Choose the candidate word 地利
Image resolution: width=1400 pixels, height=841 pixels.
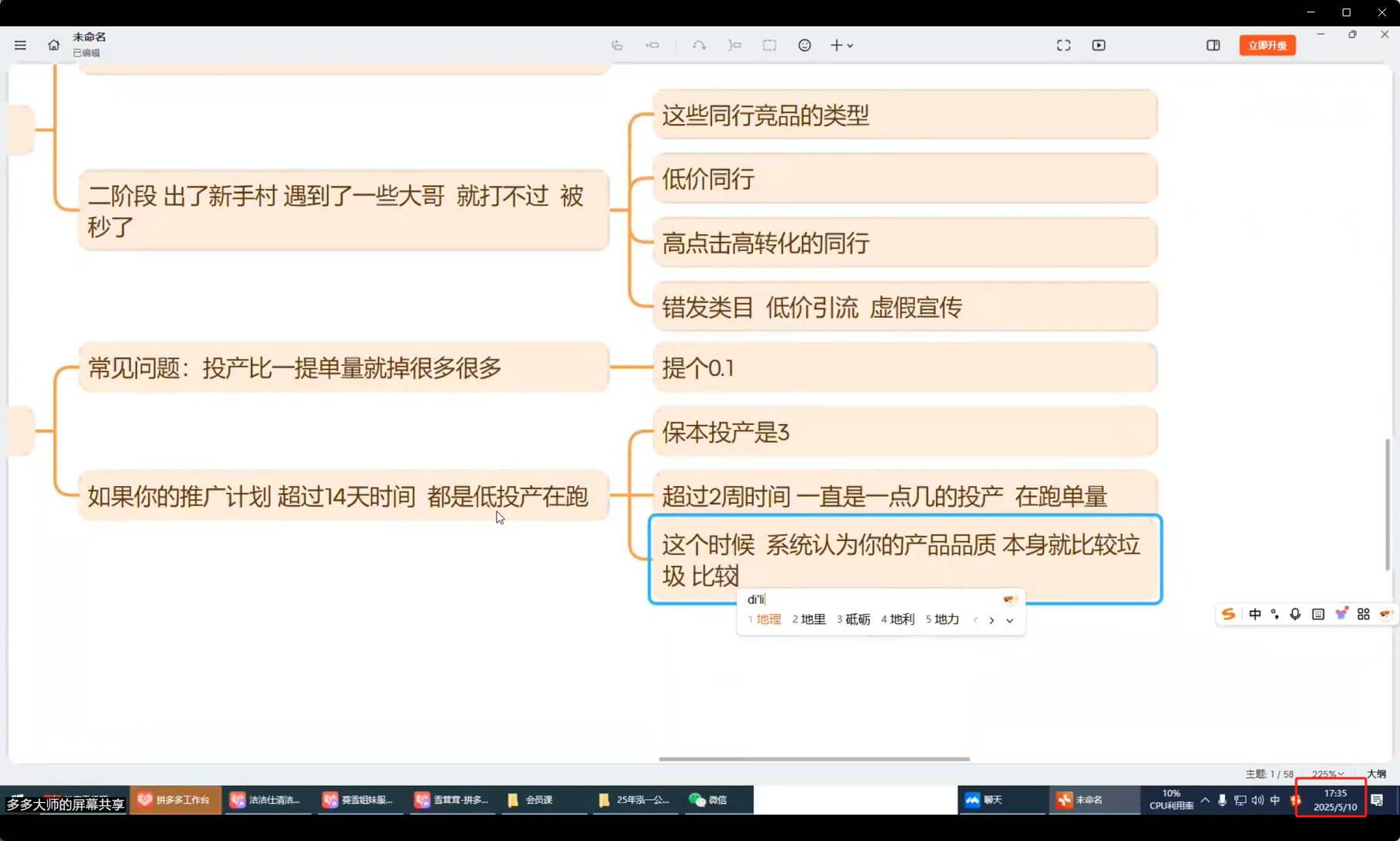pyautogui.click(x=898, y=620)
